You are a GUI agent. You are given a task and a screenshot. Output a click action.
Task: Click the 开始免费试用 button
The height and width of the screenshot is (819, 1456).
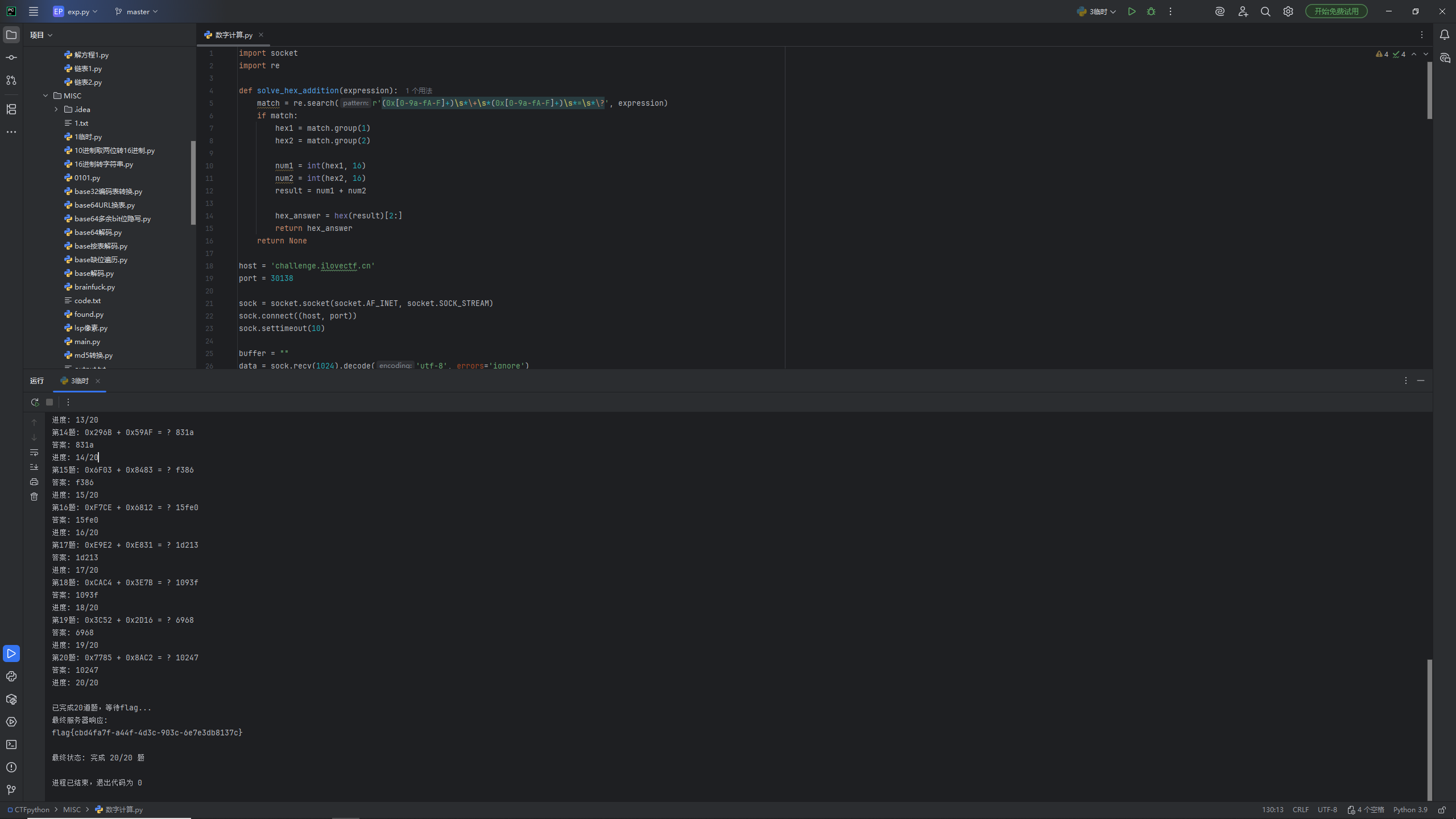[x=1336, y=11]
